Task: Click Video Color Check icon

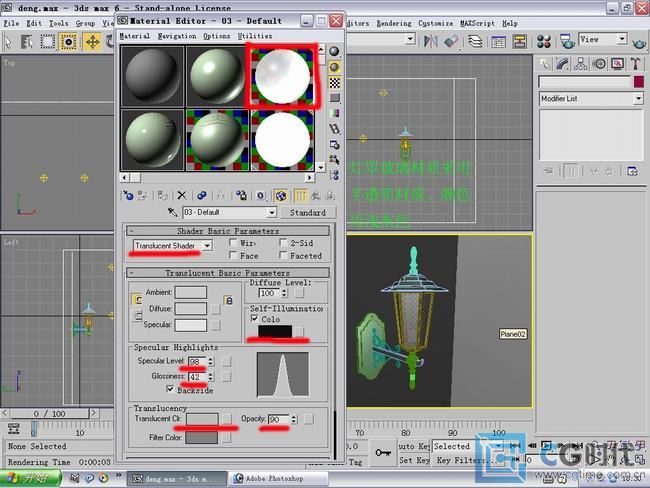Action: click(335, 113)
